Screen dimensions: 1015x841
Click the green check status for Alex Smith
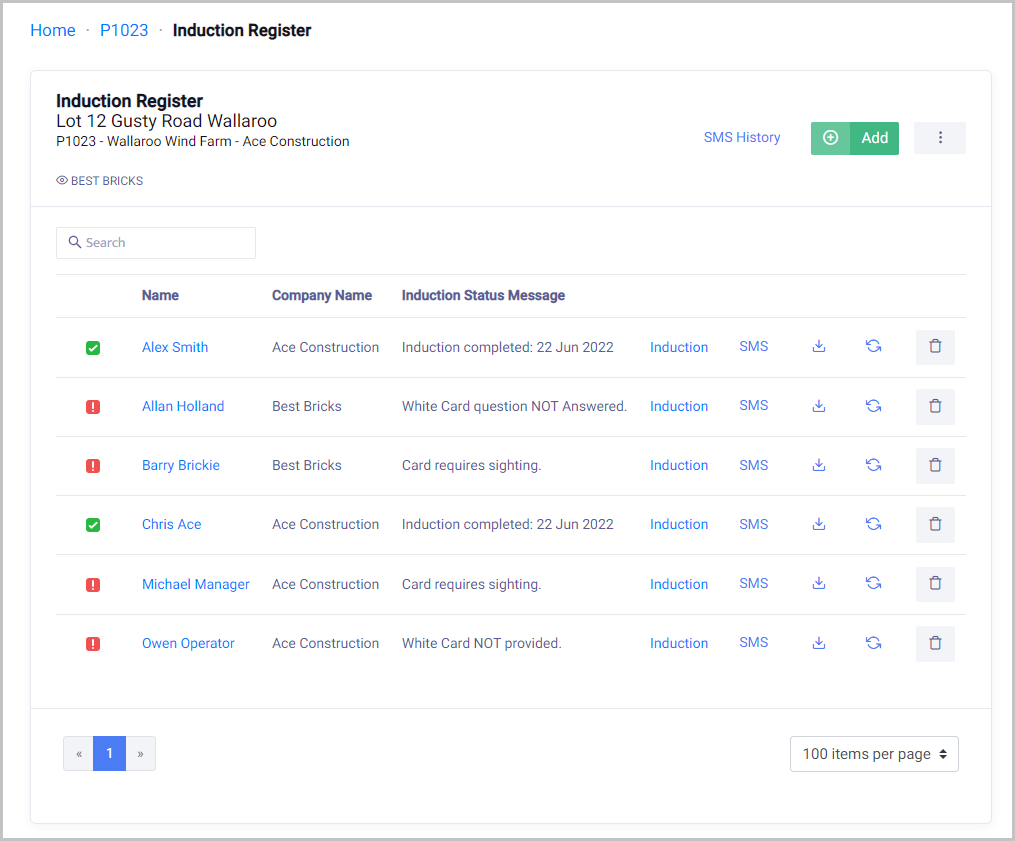pos(93,348)
